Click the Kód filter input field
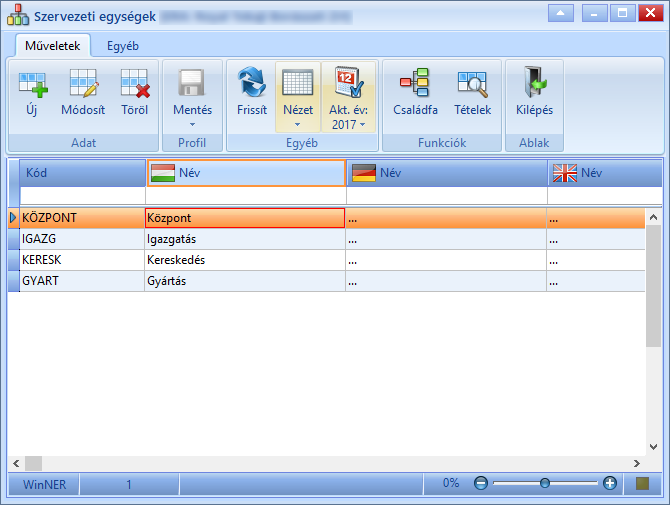This screenshot has width=670, height=505. click(82, 196)
